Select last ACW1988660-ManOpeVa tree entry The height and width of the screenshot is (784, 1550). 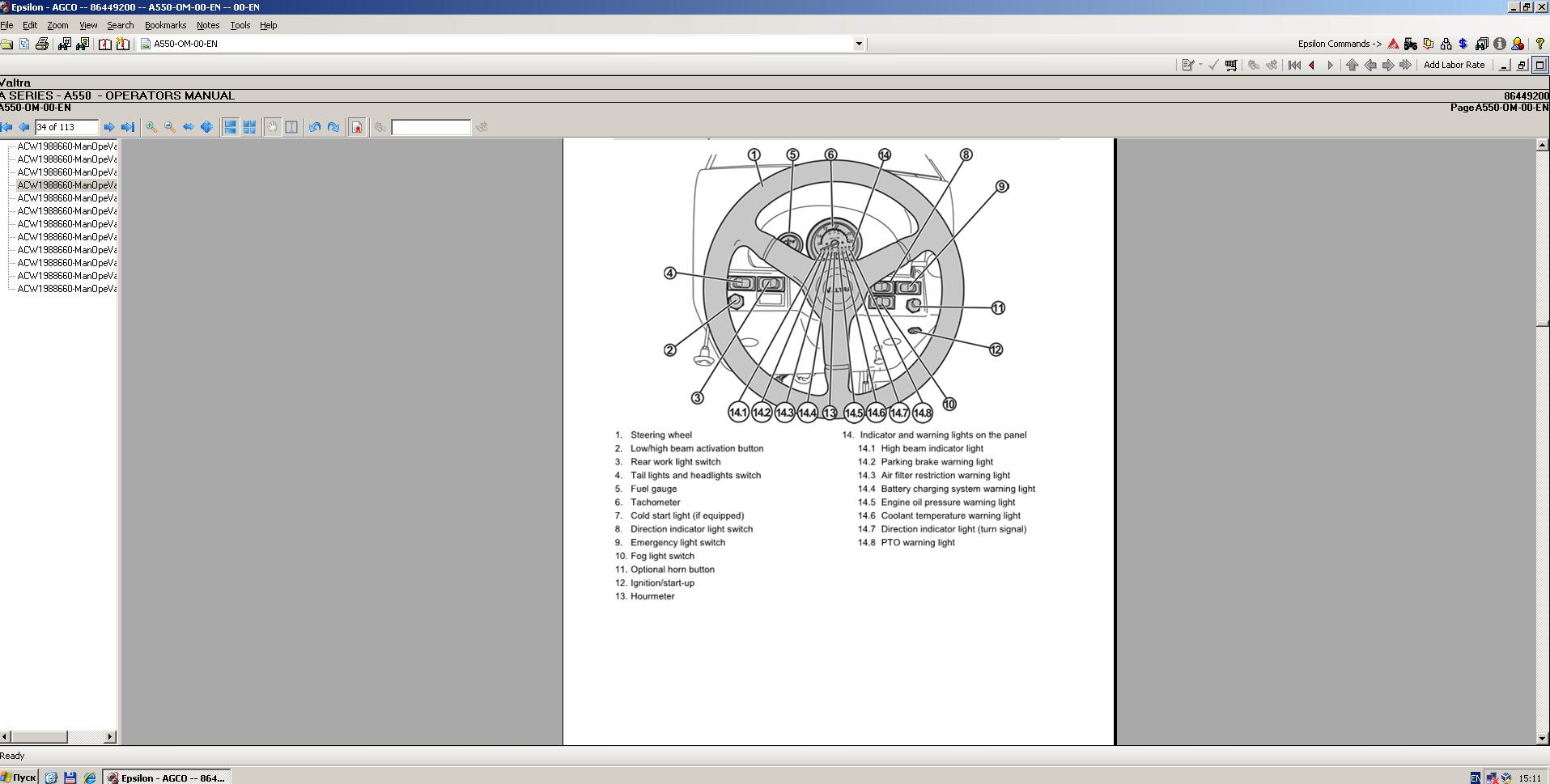[x=67, y=289]
